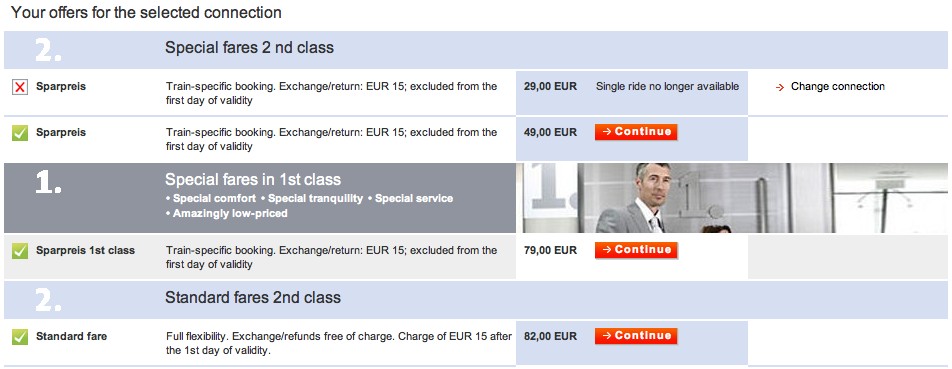Select the Standard fares 2nd class heading
Viewport: 952px width, 369px height.
pos(253,297)
